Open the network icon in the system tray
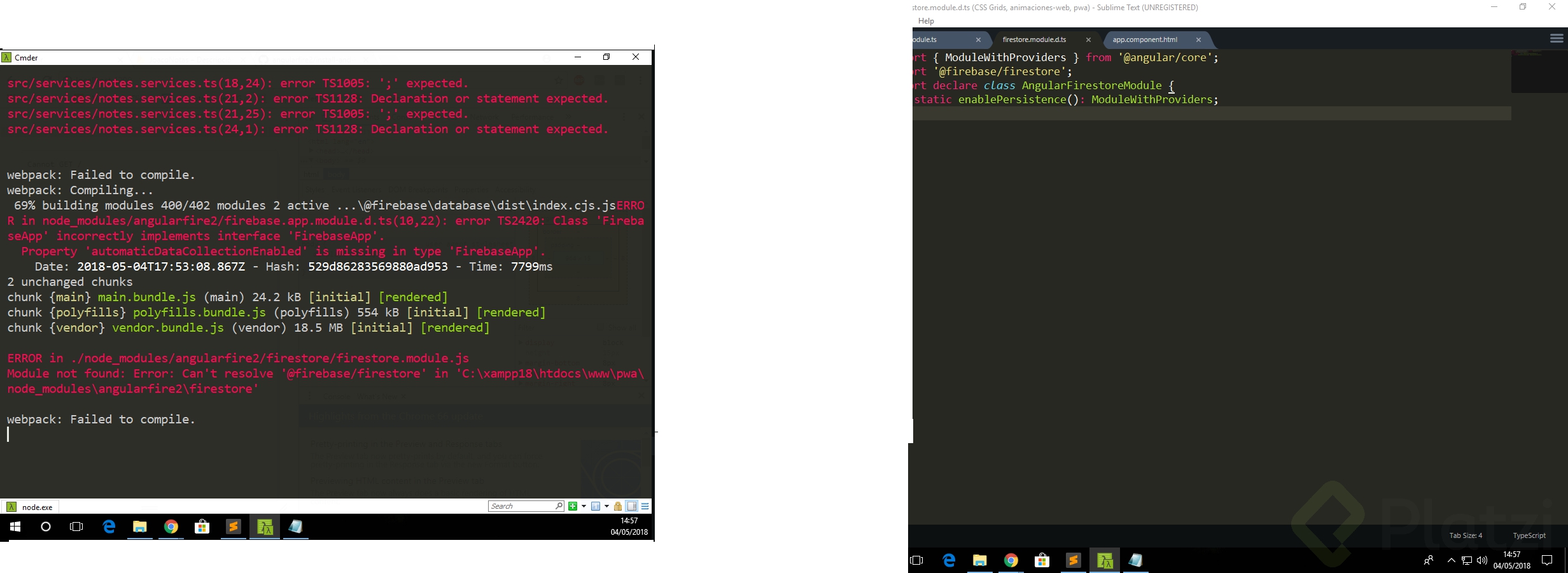 [1467, 560]
